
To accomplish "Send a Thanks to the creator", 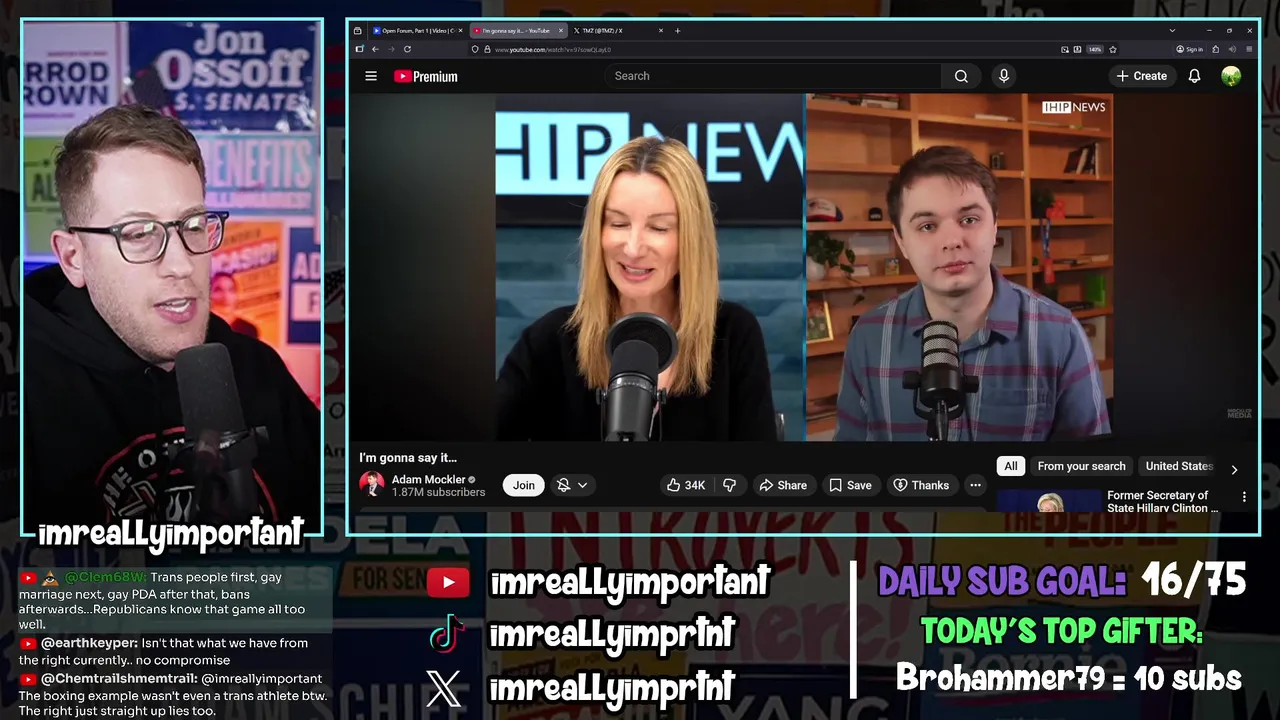I will (921, 485).
